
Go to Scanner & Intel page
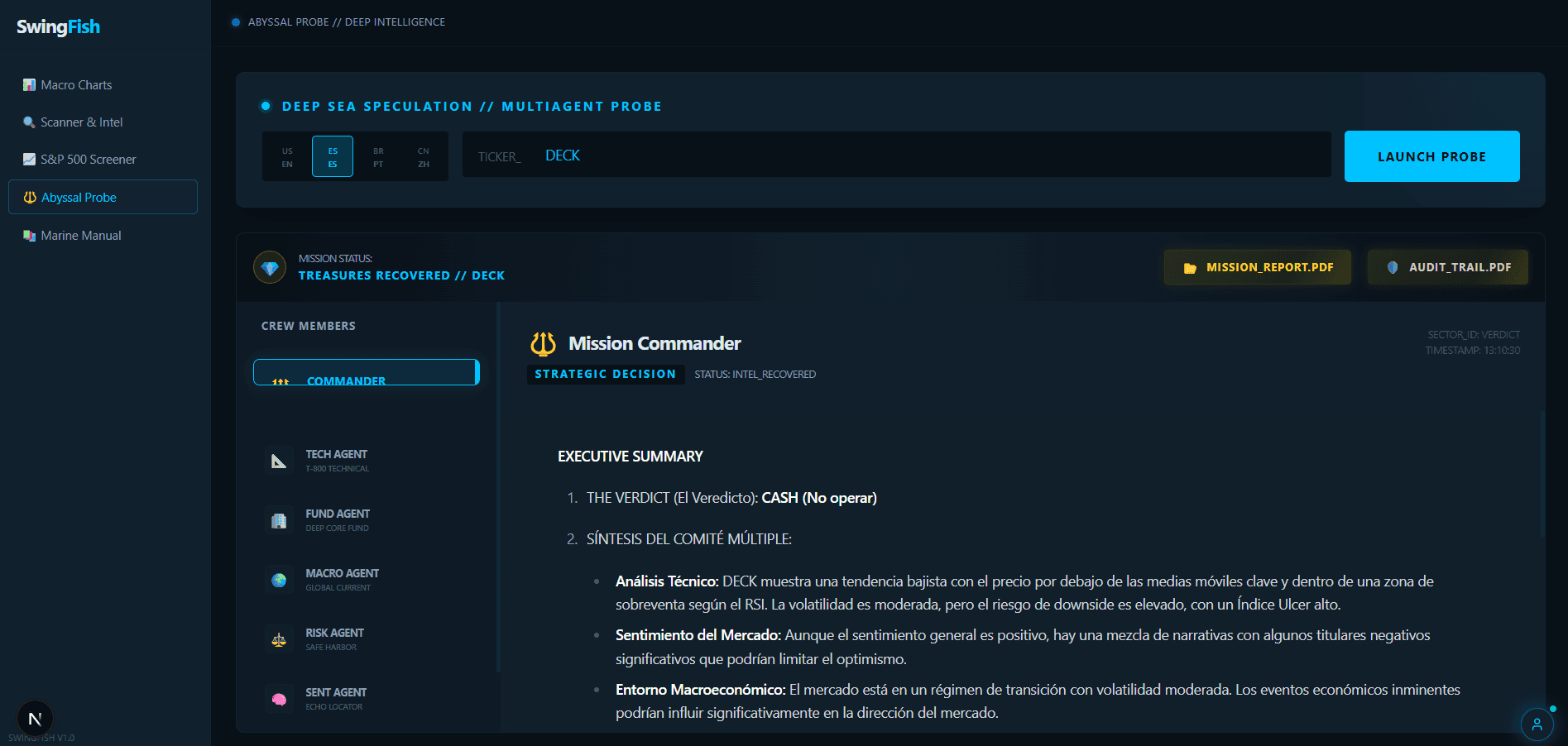pyautogui.click(x=81, y=122)
